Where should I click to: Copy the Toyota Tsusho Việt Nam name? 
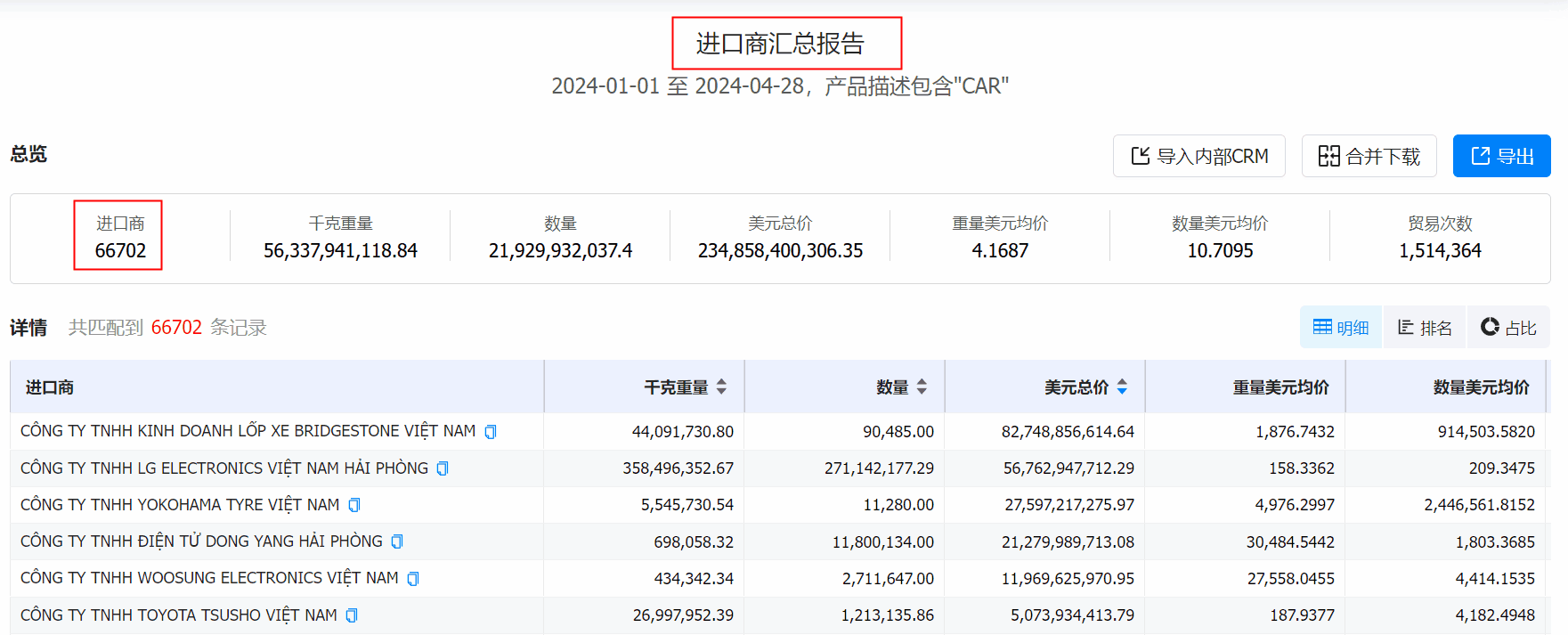pos(352,615)
